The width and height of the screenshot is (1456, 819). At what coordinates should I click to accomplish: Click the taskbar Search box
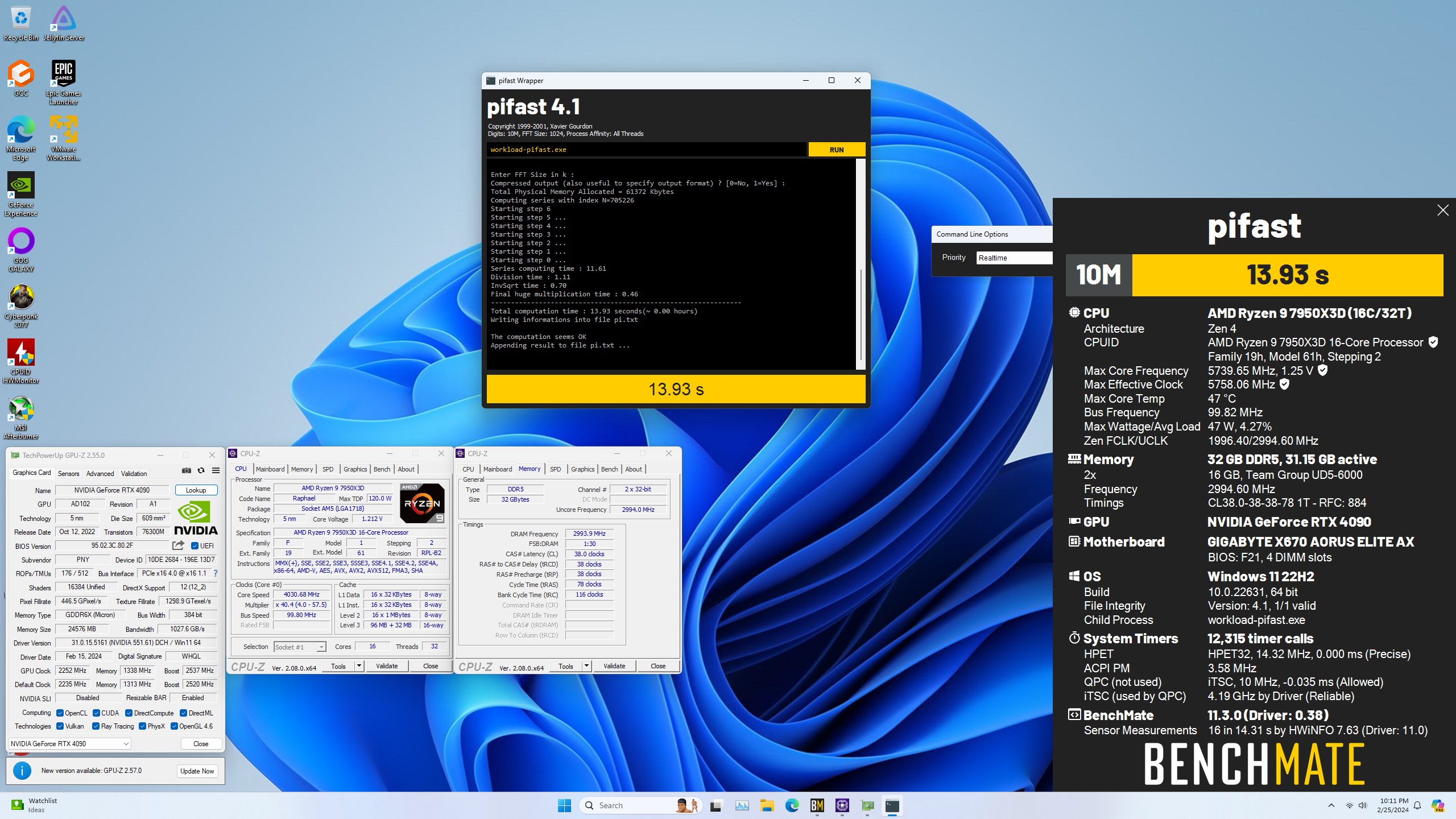tap(640, 805)
